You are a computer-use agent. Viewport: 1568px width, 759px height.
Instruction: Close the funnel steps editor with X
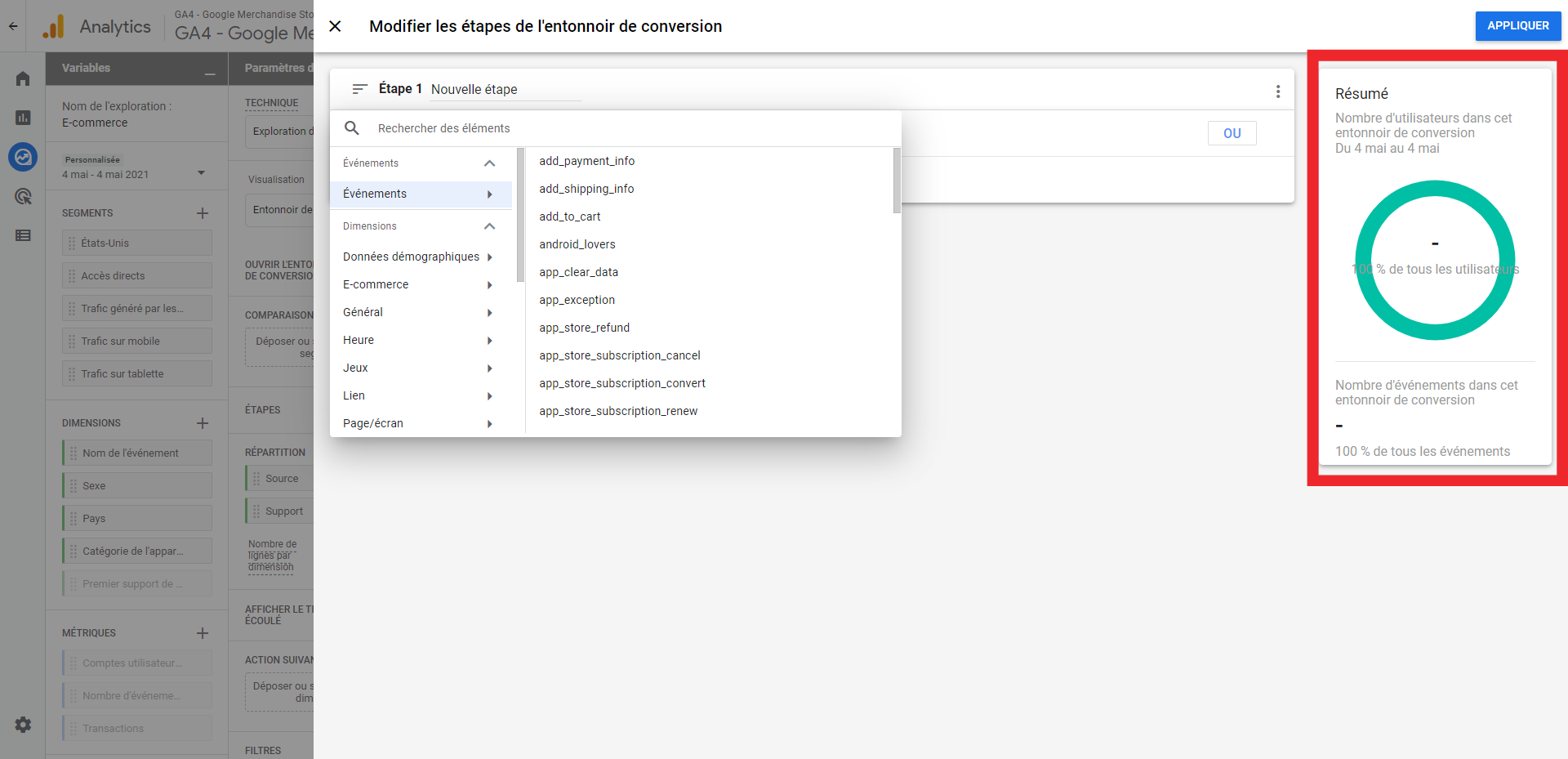[335, 26]
